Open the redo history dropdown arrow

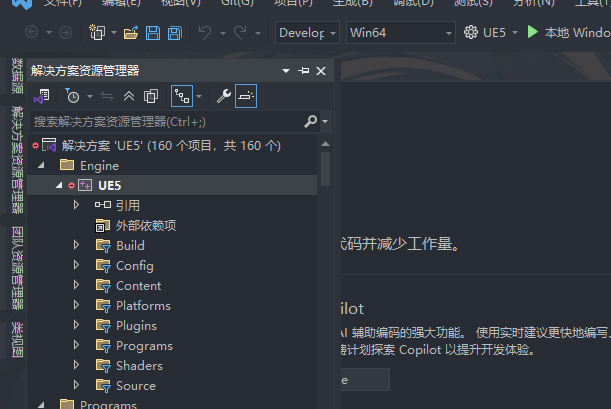(258, 33)
